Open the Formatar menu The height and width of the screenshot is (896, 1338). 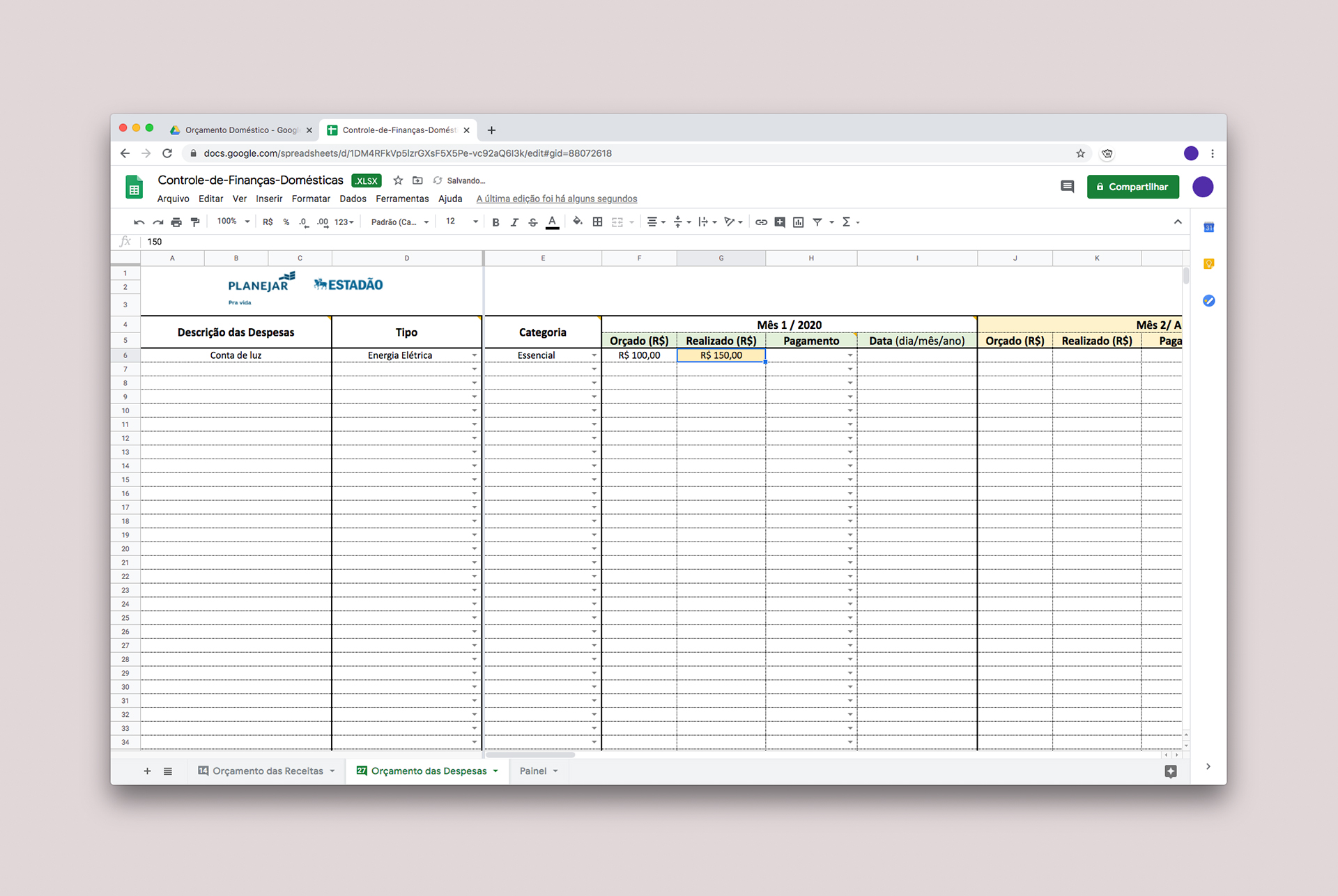tap(311, 199)
